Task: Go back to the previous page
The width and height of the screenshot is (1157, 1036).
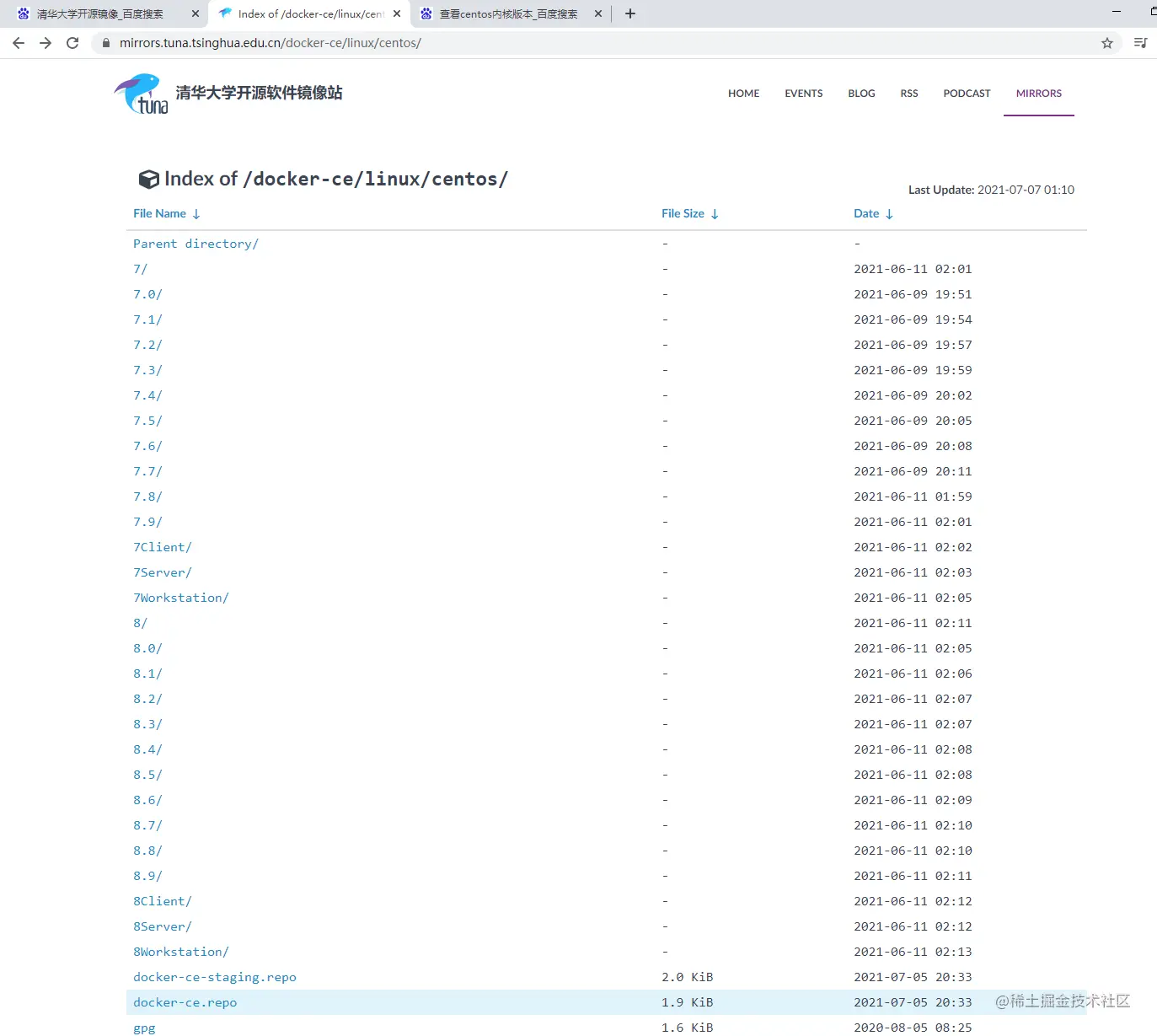Action: click(19, 43)
